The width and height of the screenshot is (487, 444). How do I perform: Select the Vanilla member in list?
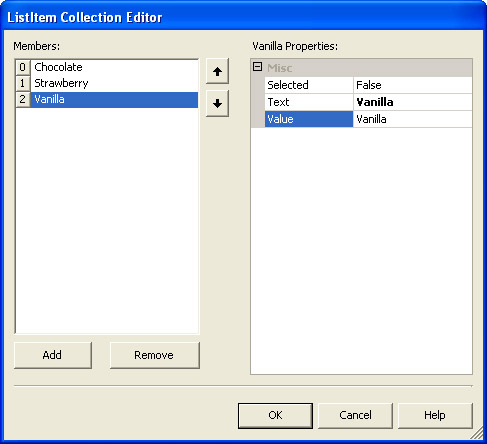[114, 99]
